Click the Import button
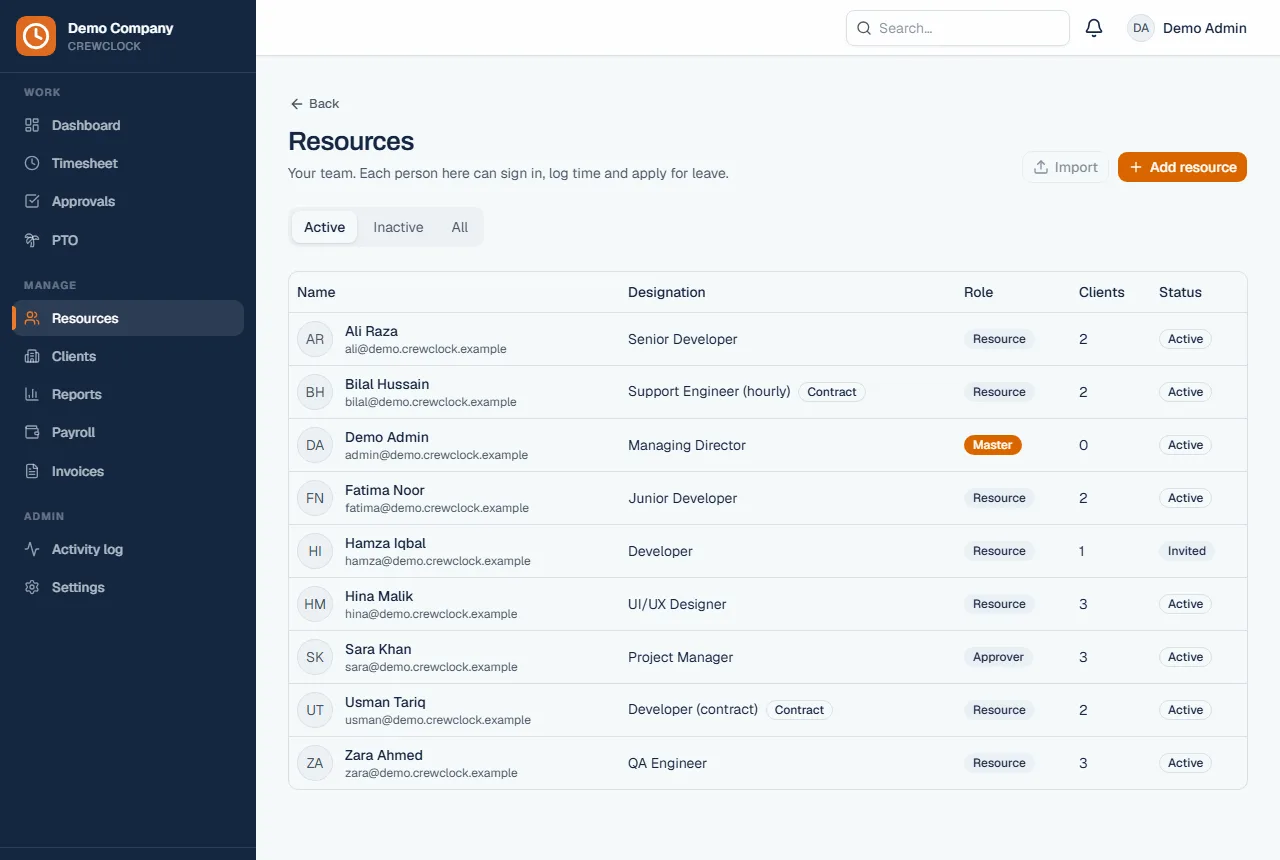Screen dimensions: 1280x860 (1066, 167)
